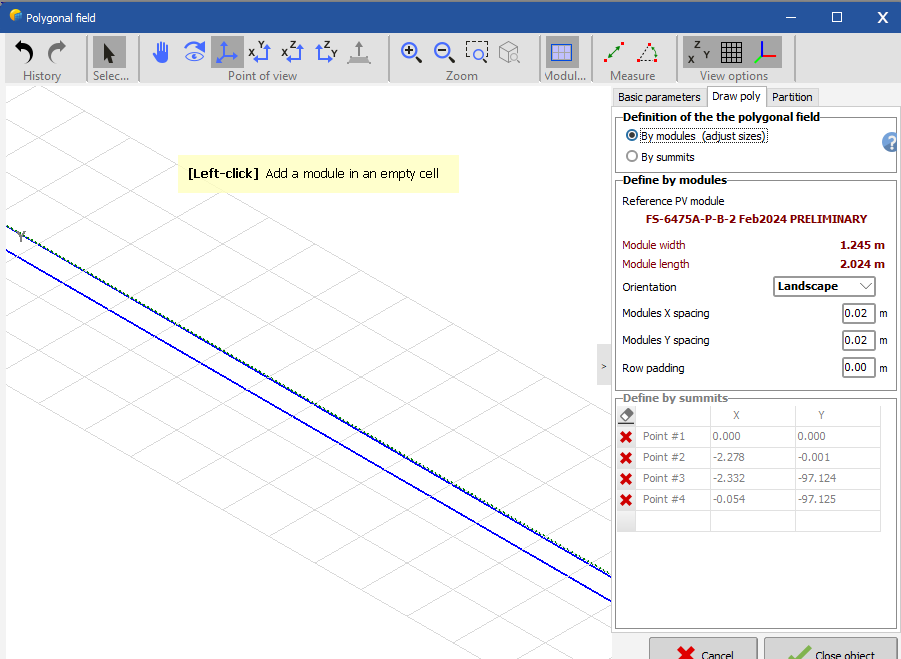Select By modules (adjust sizes) option
The width and height of the screenshot is (901, 659).
pyautogui.click(x=632, y=136)
